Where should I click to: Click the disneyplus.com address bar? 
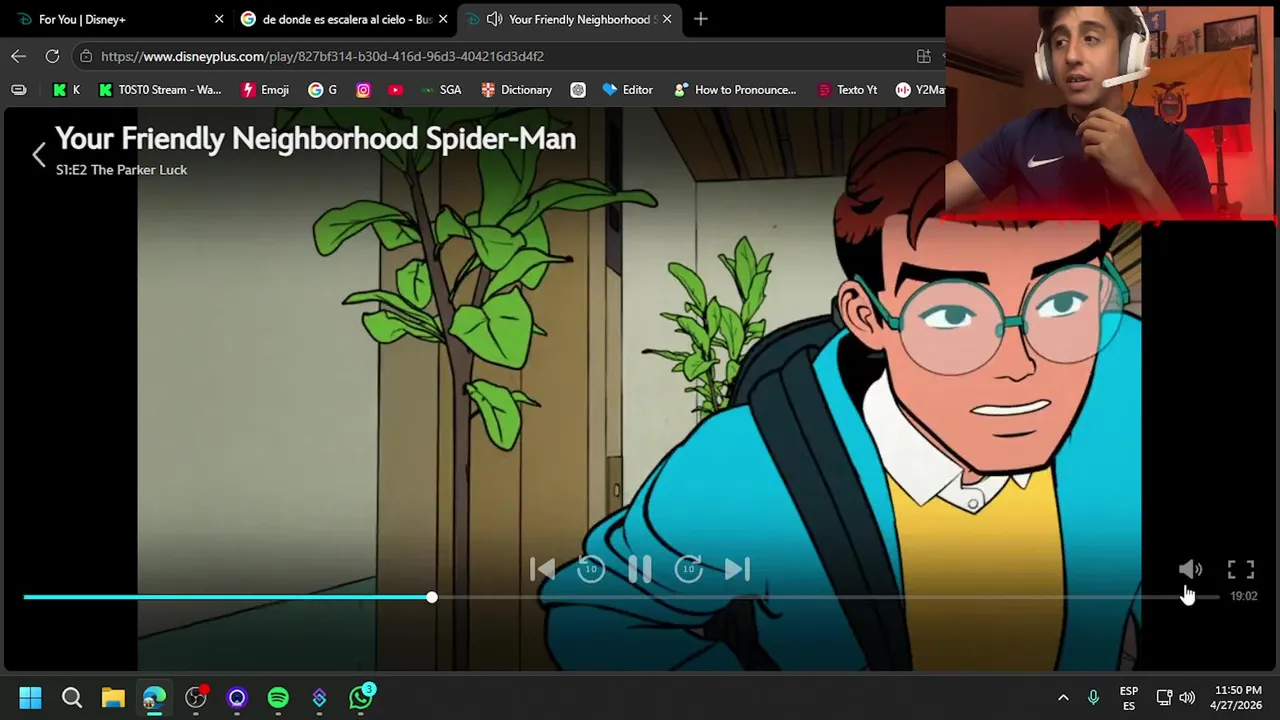(x=322, y=56)
